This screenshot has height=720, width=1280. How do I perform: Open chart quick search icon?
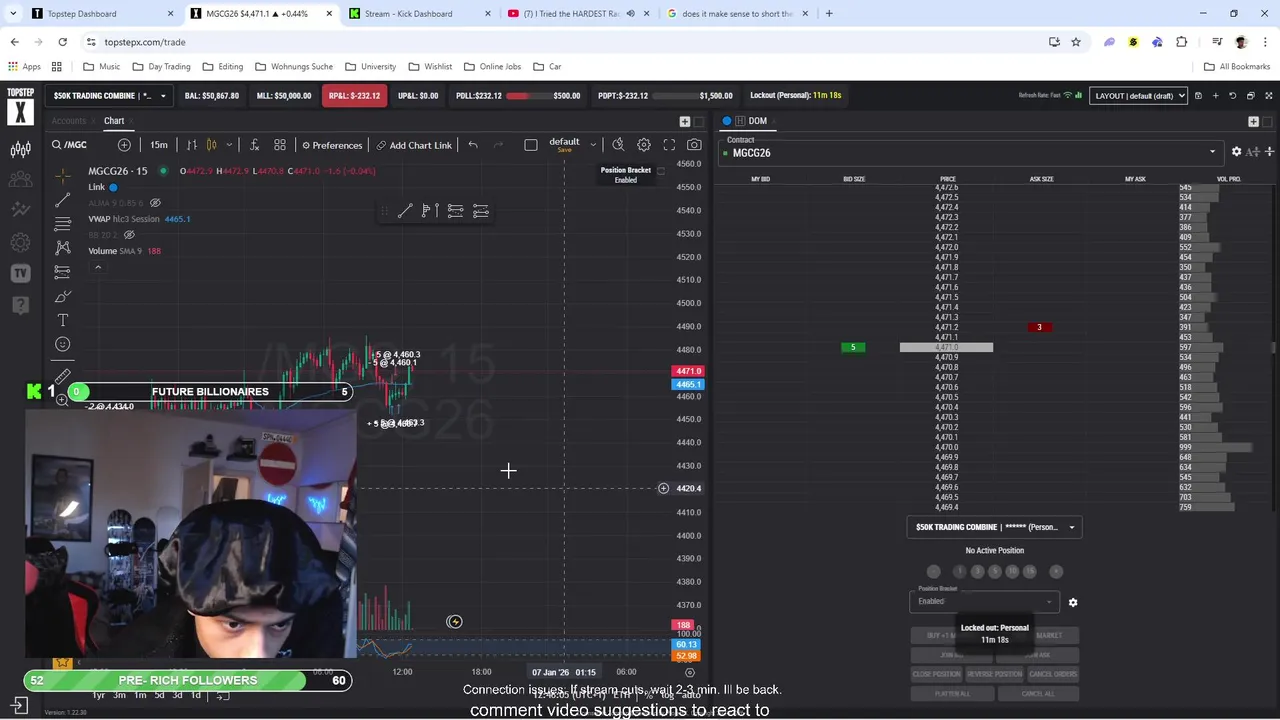(x=618, y=145)
